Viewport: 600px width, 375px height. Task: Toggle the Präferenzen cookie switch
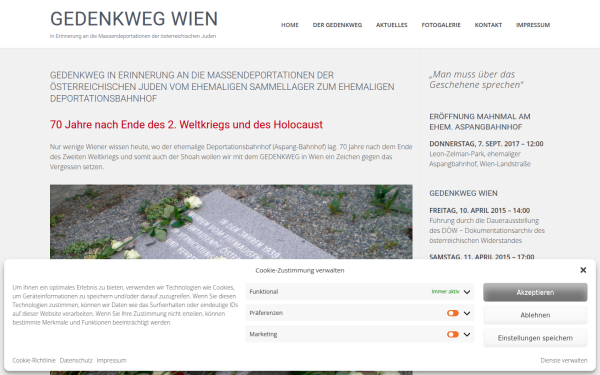pyautogui.click(x=453, y=313)
